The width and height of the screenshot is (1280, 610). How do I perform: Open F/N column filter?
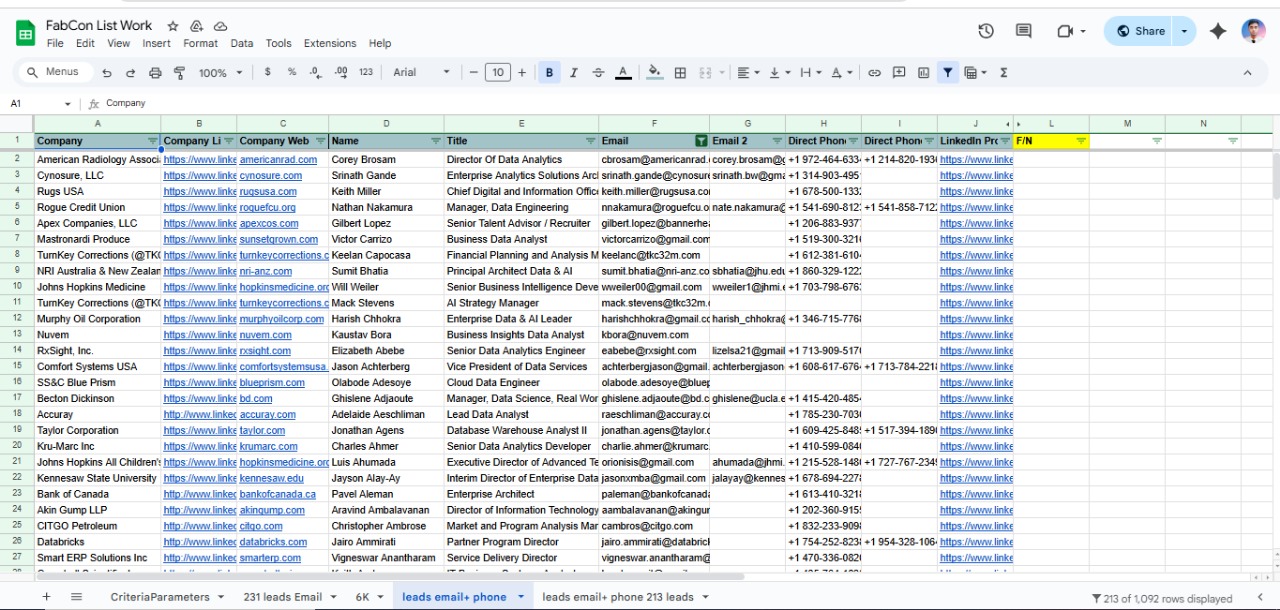[1081, 141]
